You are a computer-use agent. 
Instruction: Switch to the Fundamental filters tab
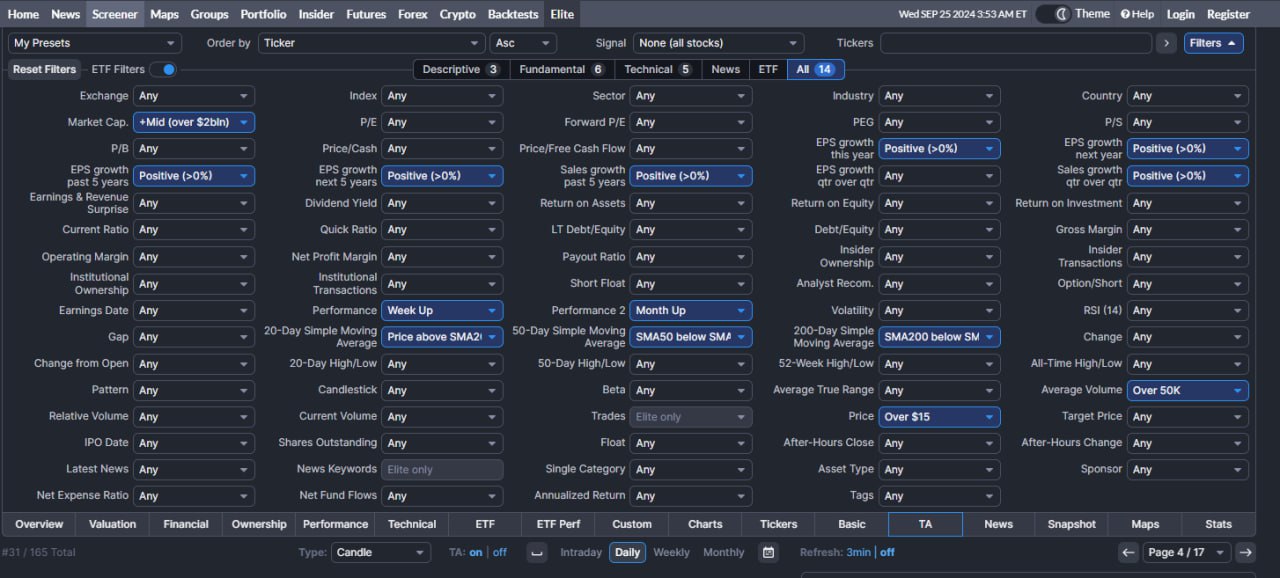click(560, 69)
